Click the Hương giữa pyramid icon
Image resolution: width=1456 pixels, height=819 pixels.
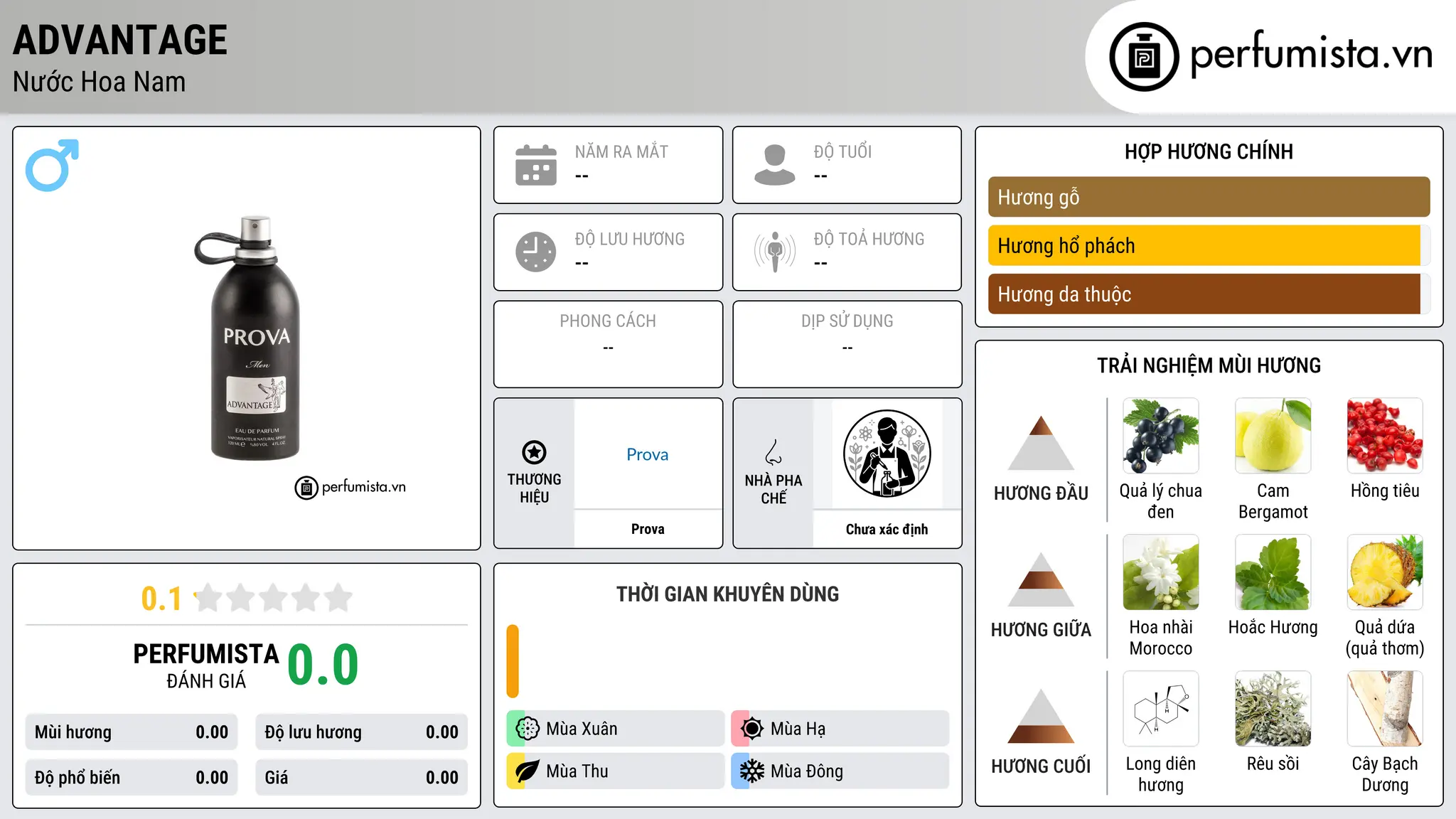[1042, 579]
